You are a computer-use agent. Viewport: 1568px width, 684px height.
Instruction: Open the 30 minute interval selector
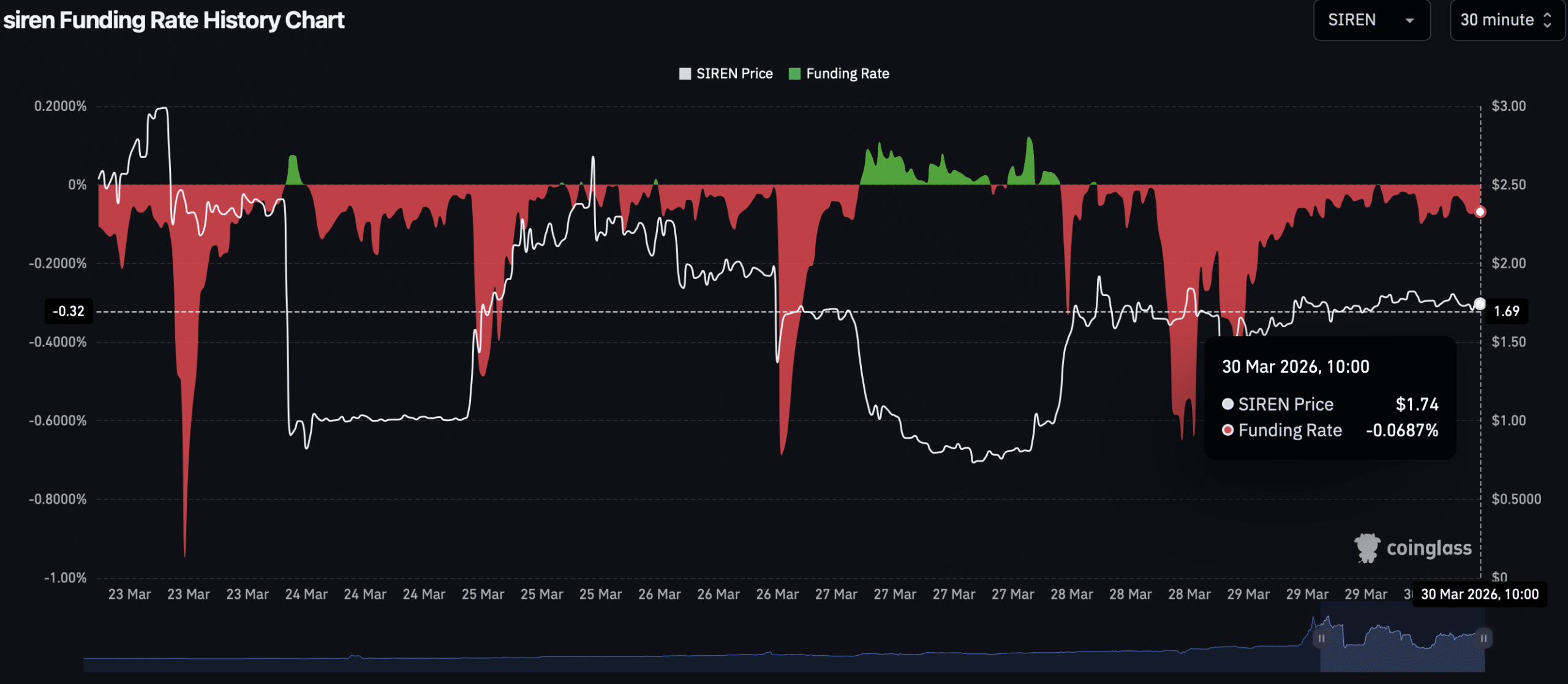(1496, 20)
